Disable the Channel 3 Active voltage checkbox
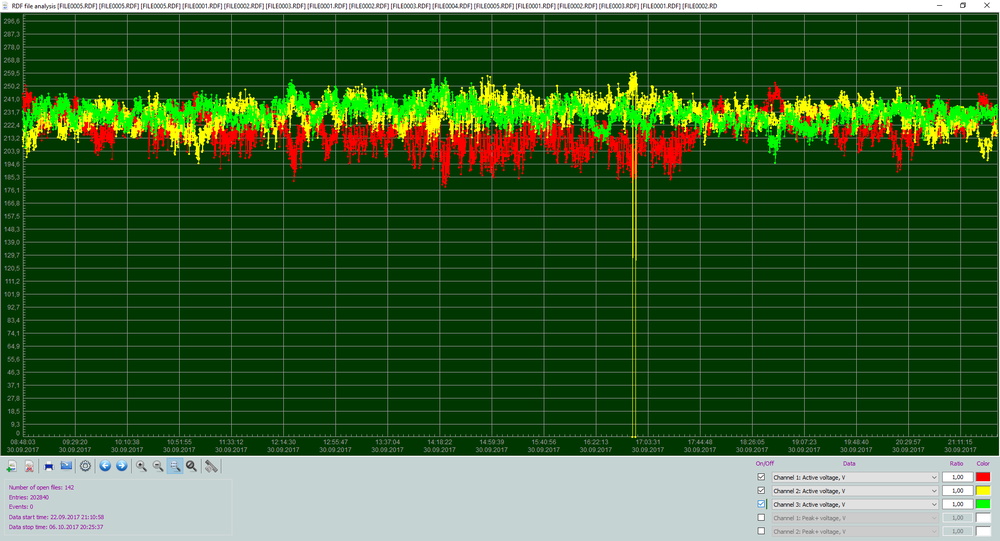Viewport: 1000px width, 541px height. pos(762,504)
